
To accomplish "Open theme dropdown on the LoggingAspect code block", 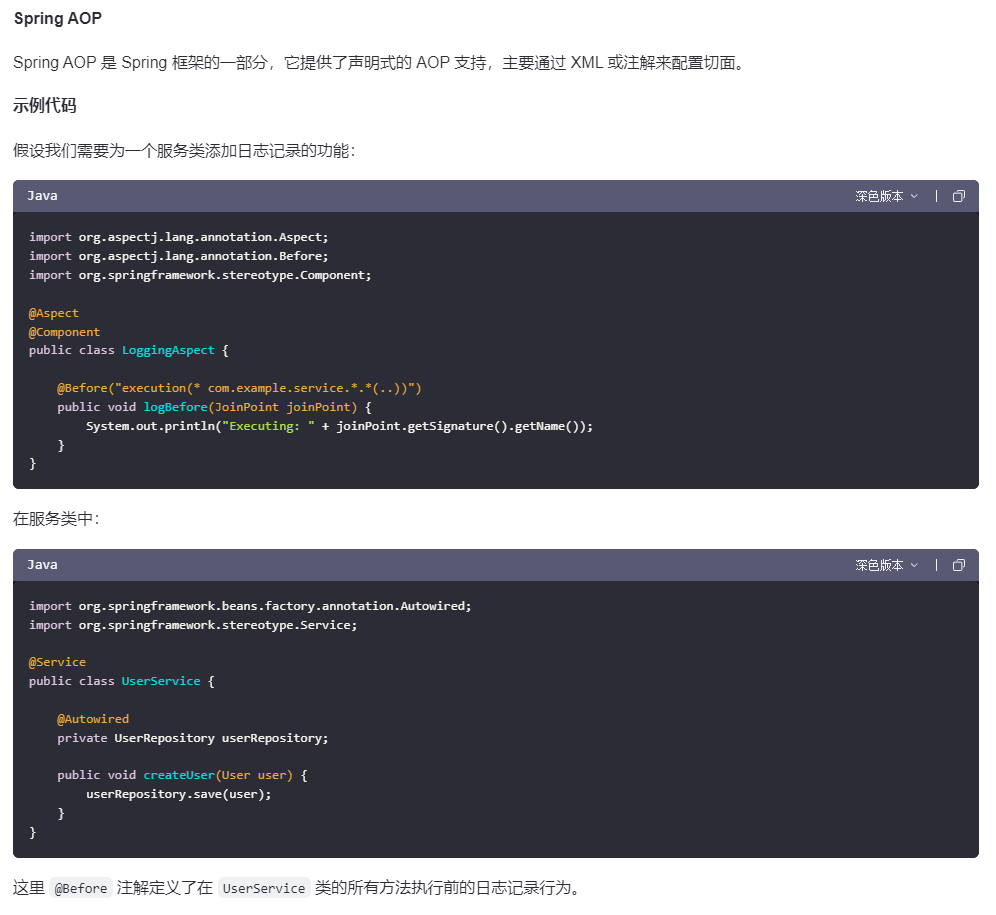I will click(886, 196).
